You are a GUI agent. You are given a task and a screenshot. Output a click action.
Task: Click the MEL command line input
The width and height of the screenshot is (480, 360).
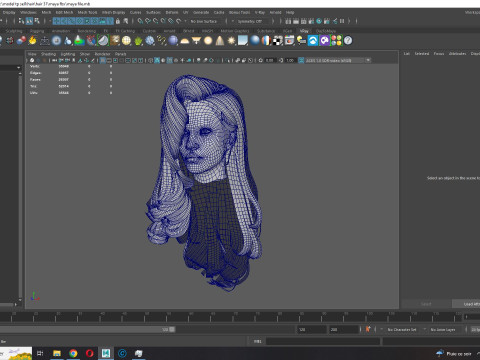(323, 341)
